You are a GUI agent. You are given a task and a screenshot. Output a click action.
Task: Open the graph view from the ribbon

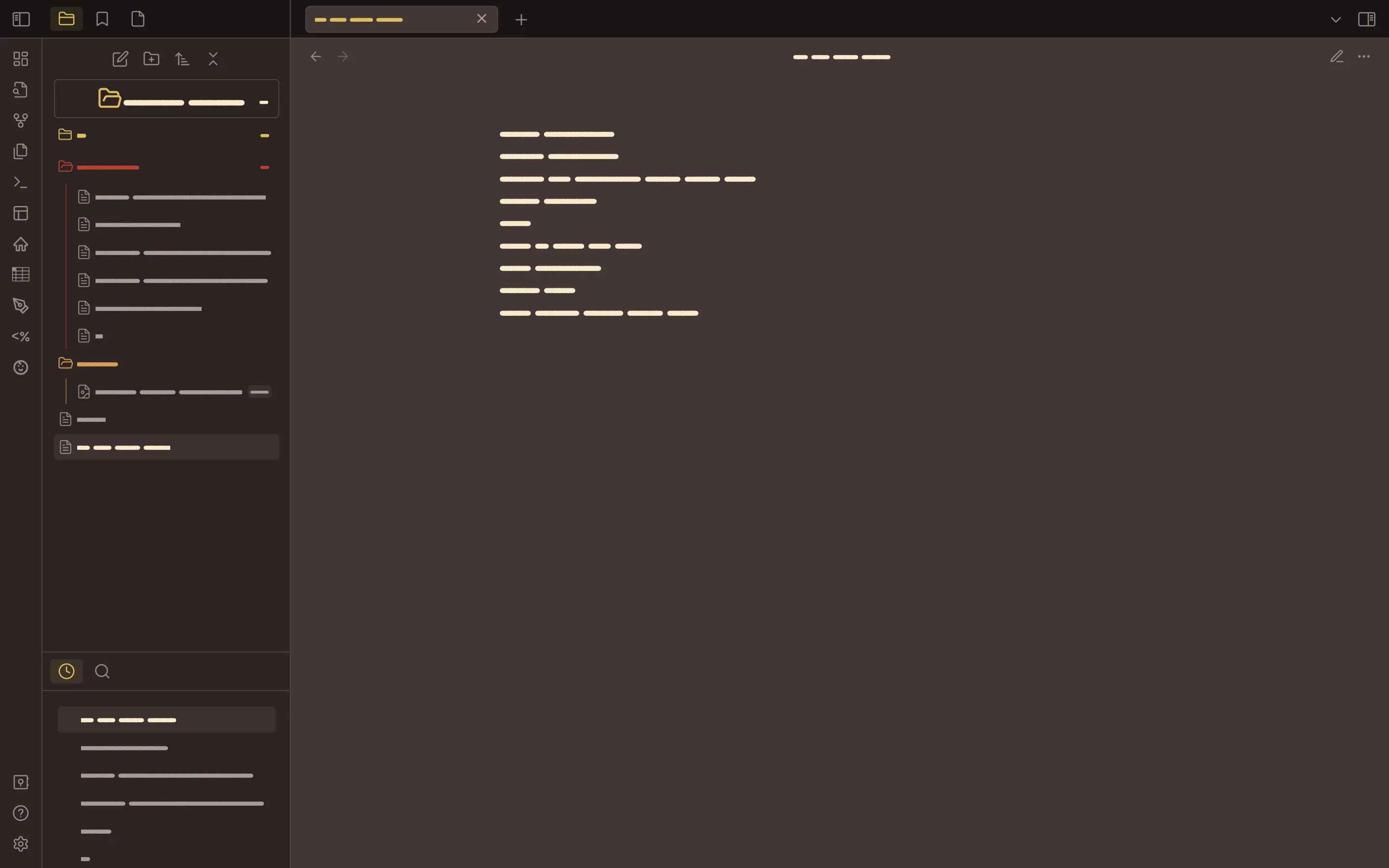[21, 121]
